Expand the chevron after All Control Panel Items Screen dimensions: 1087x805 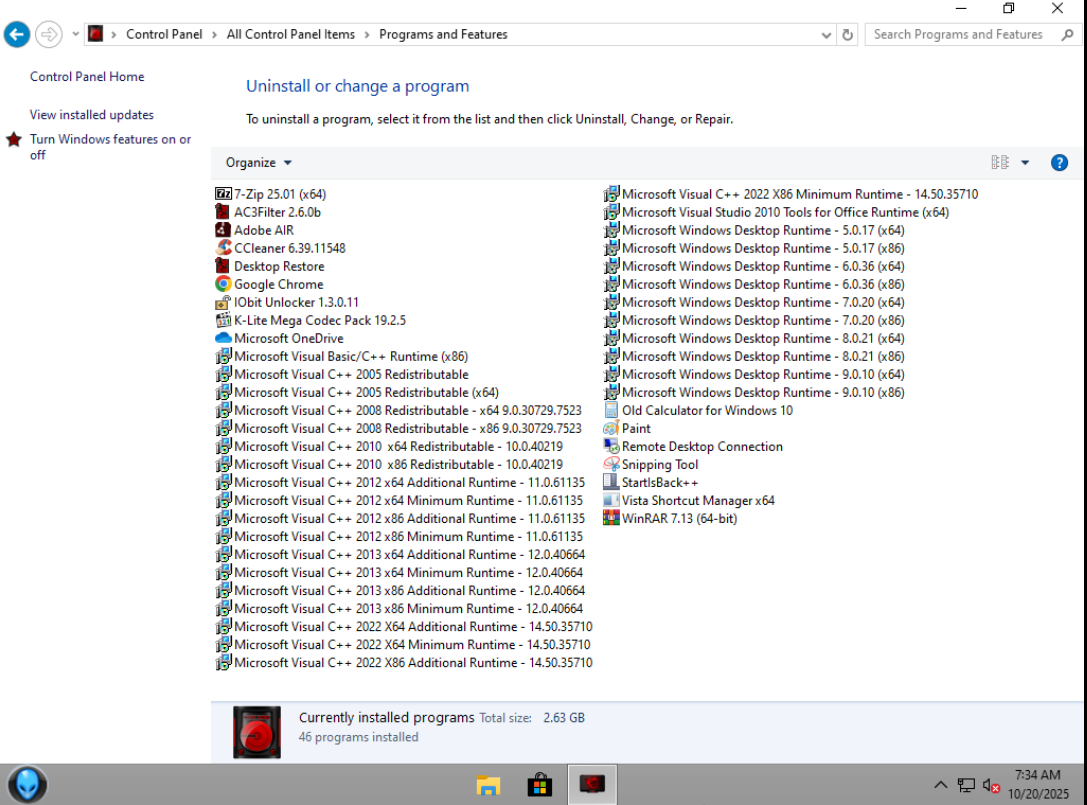tap(367, 35)
